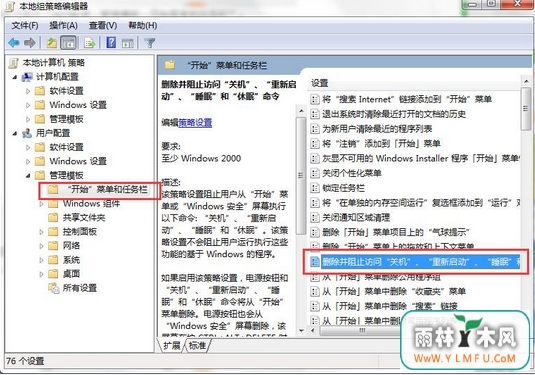535x375 pixels.
Task: Switch to the 标准 tab
Action: [198, 345]
